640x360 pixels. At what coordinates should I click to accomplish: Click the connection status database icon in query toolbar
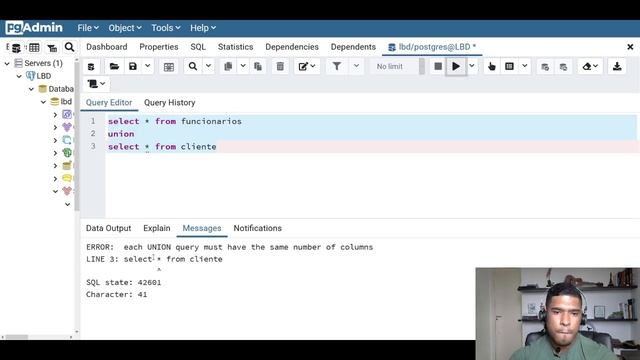(91, 67)
